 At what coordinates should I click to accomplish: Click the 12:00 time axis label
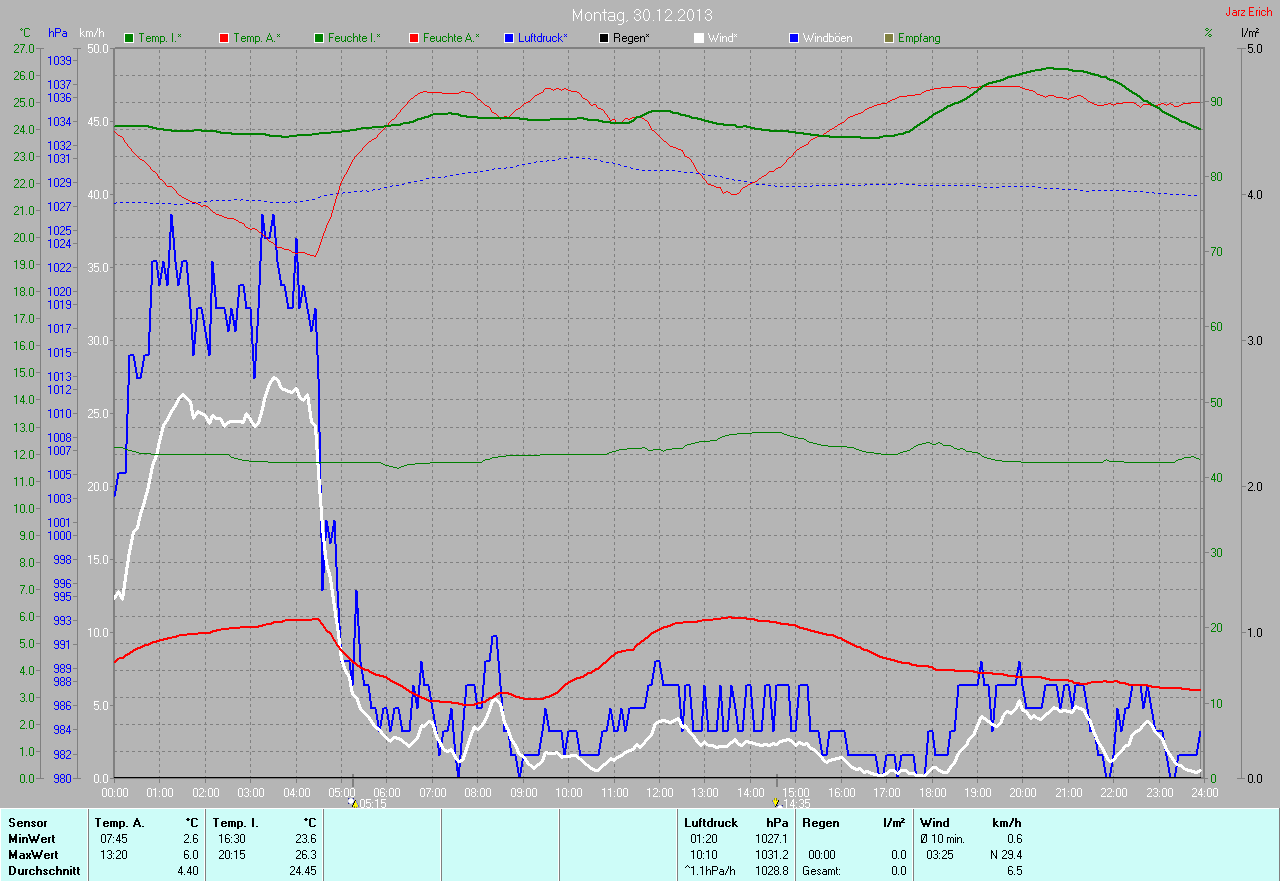pos(660,792)
